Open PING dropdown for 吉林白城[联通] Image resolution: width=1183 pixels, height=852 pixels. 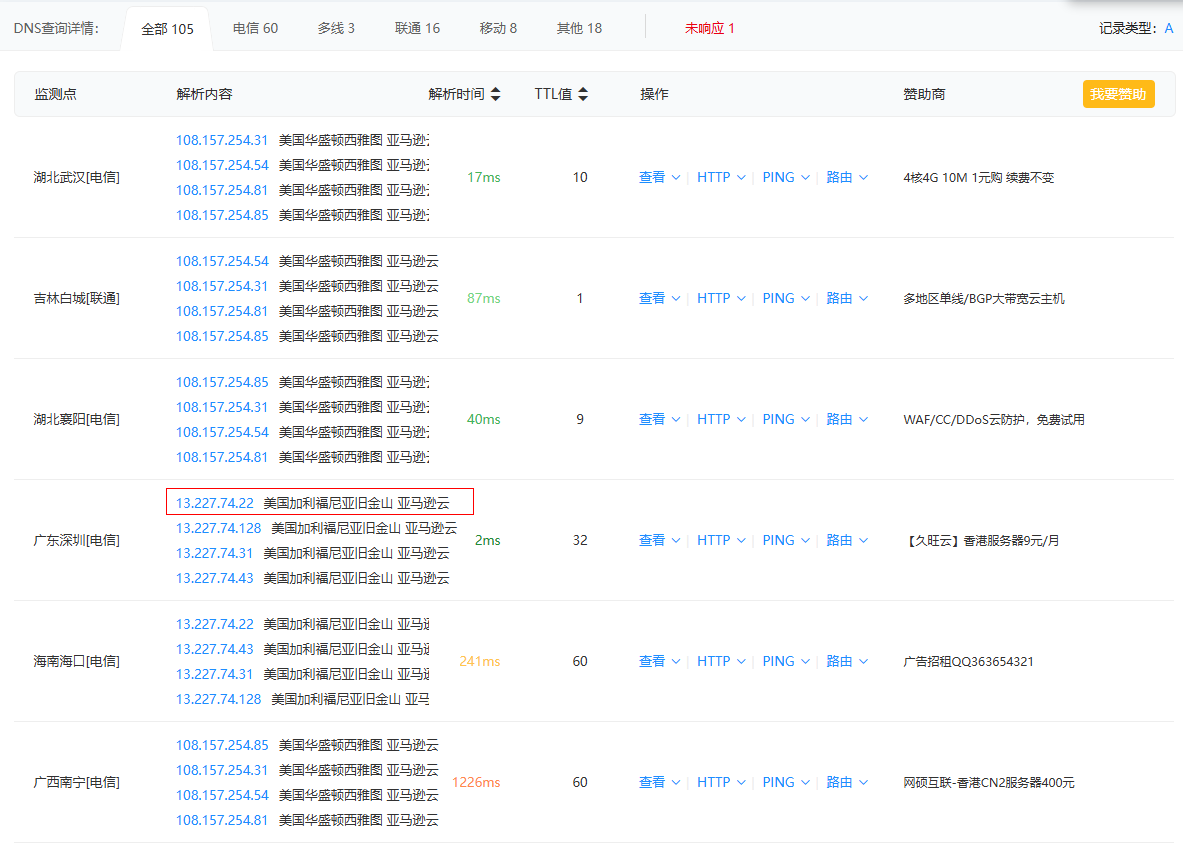(786, 298)
